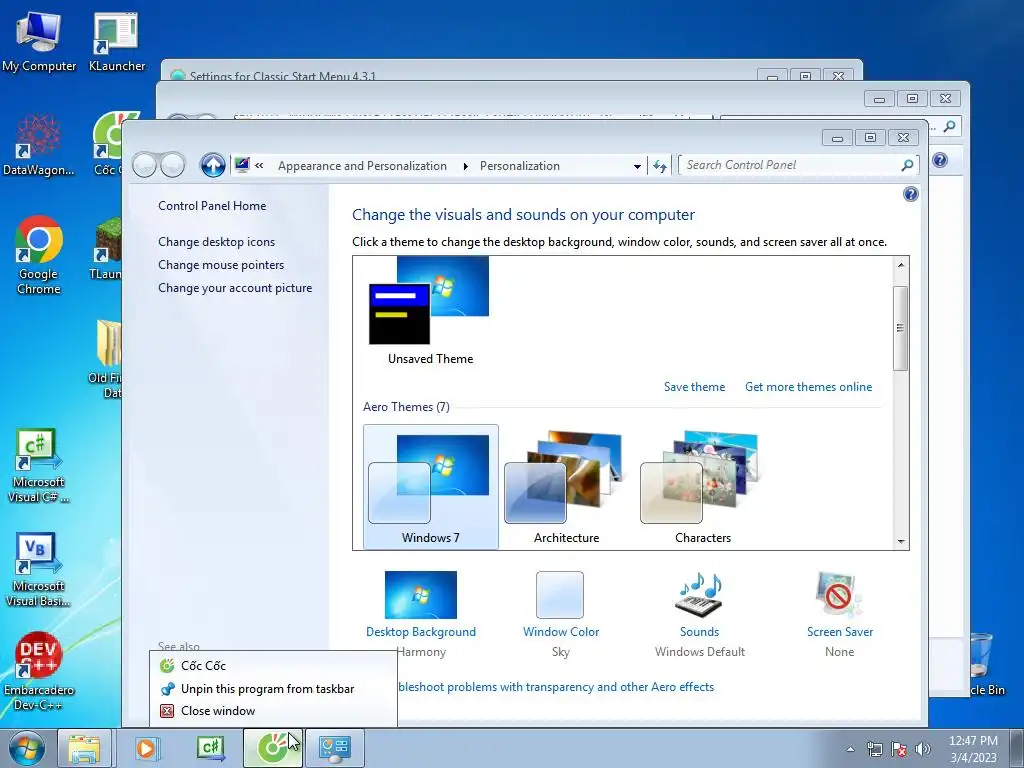Image resolution: width=1024 pixels, height=768 pixels.
Task: Launch Google Chrome from desktop
Action: click(39, 255)
